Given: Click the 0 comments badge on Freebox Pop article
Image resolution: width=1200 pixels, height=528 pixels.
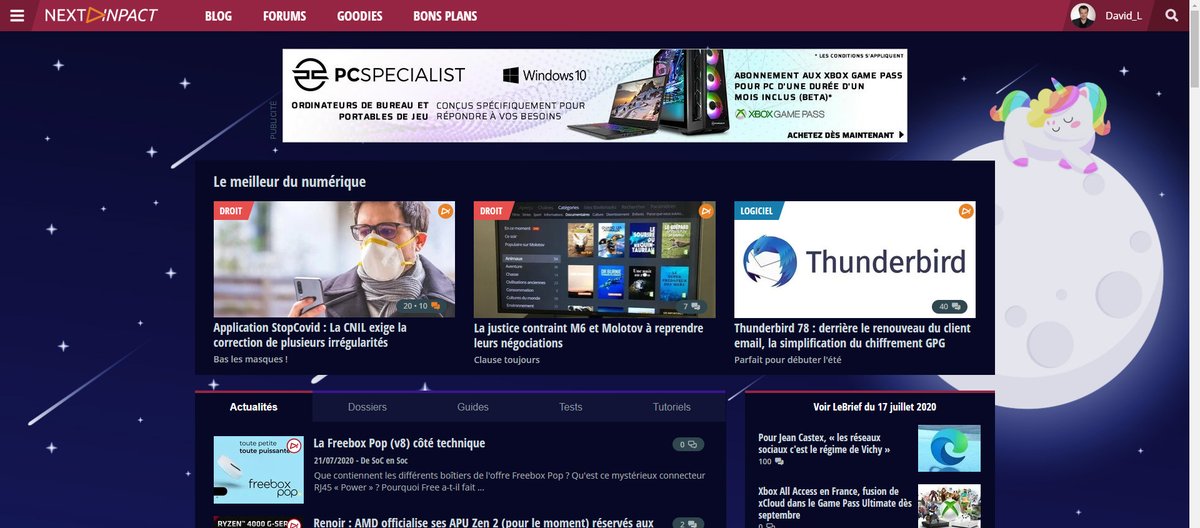Looking at the screenshot, I should tap(689, 444).
